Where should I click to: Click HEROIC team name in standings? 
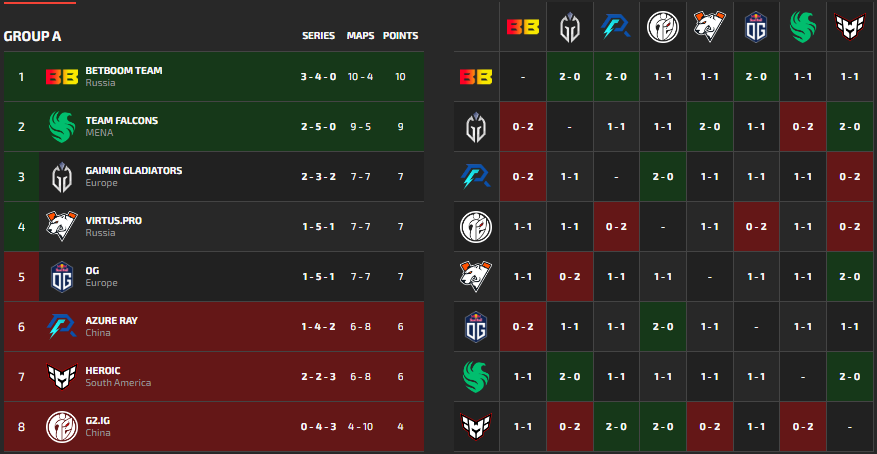103,371
